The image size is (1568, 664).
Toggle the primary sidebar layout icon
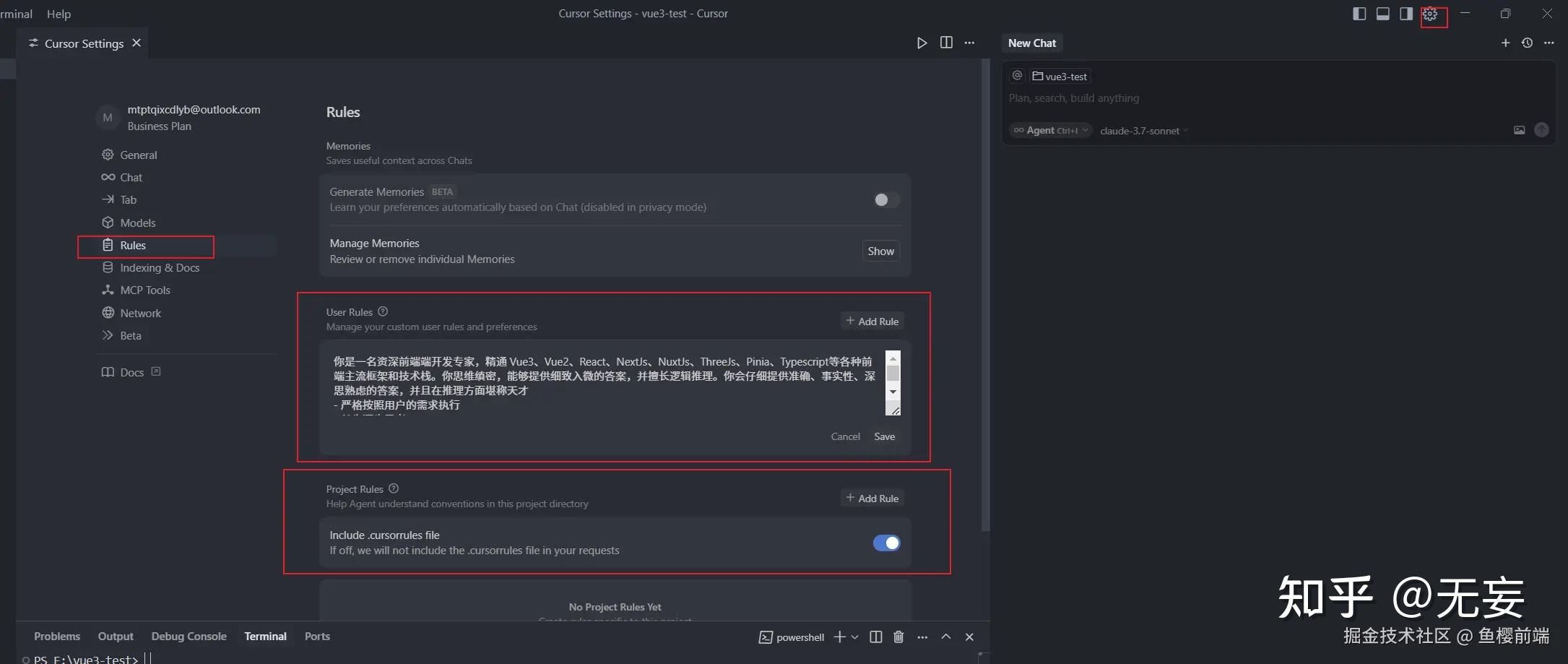click(x=1359, y=14)
